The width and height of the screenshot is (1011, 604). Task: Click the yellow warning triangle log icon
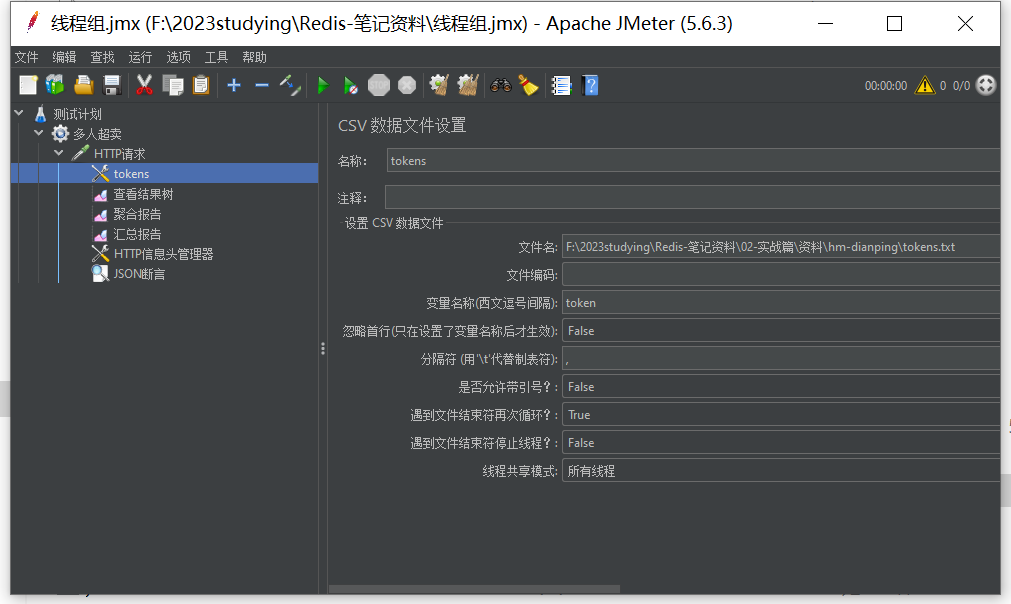pyautogui.click(x=925, y=86)
